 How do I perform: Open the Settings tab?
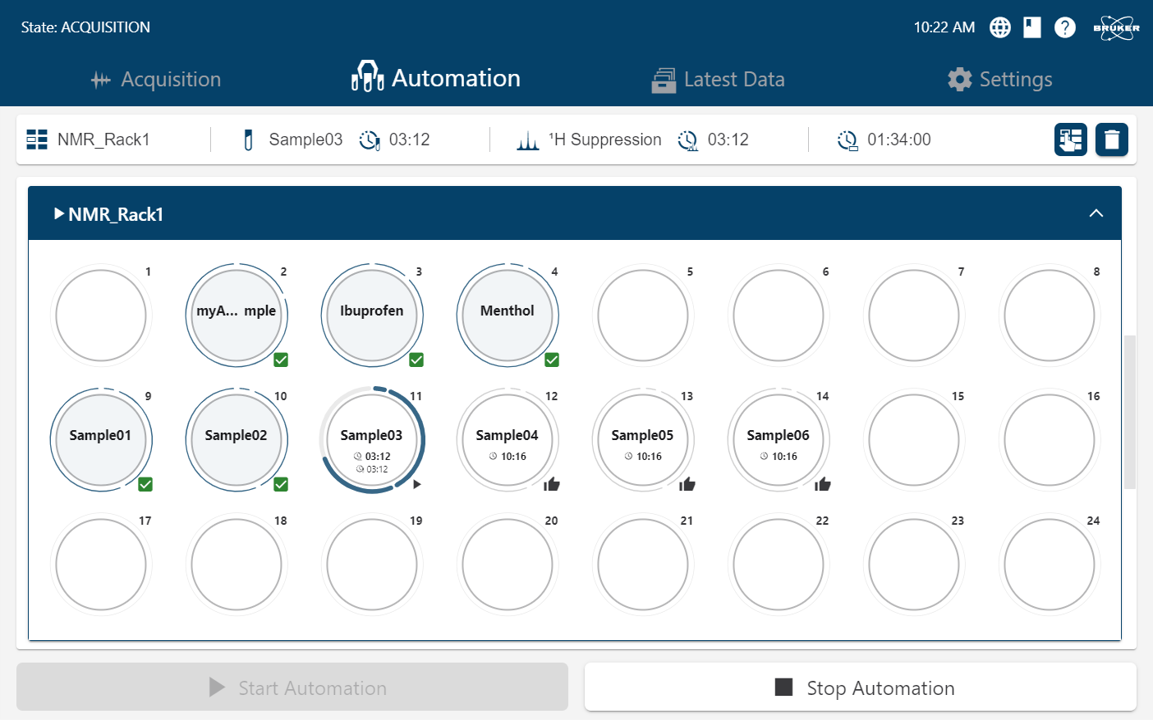click(x=999, y=79)
